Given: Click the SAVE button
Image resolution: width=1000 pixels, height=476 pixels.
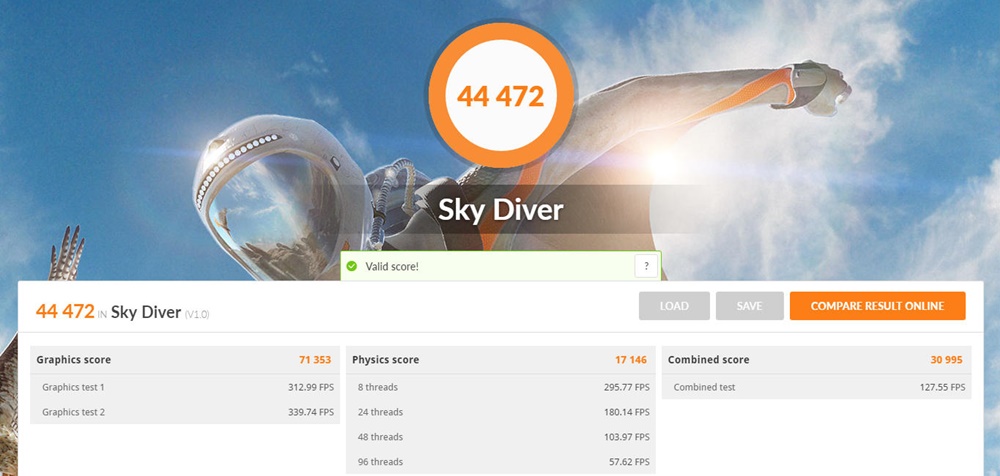Looking at the screenshot, I should click(x=749, y=306).
